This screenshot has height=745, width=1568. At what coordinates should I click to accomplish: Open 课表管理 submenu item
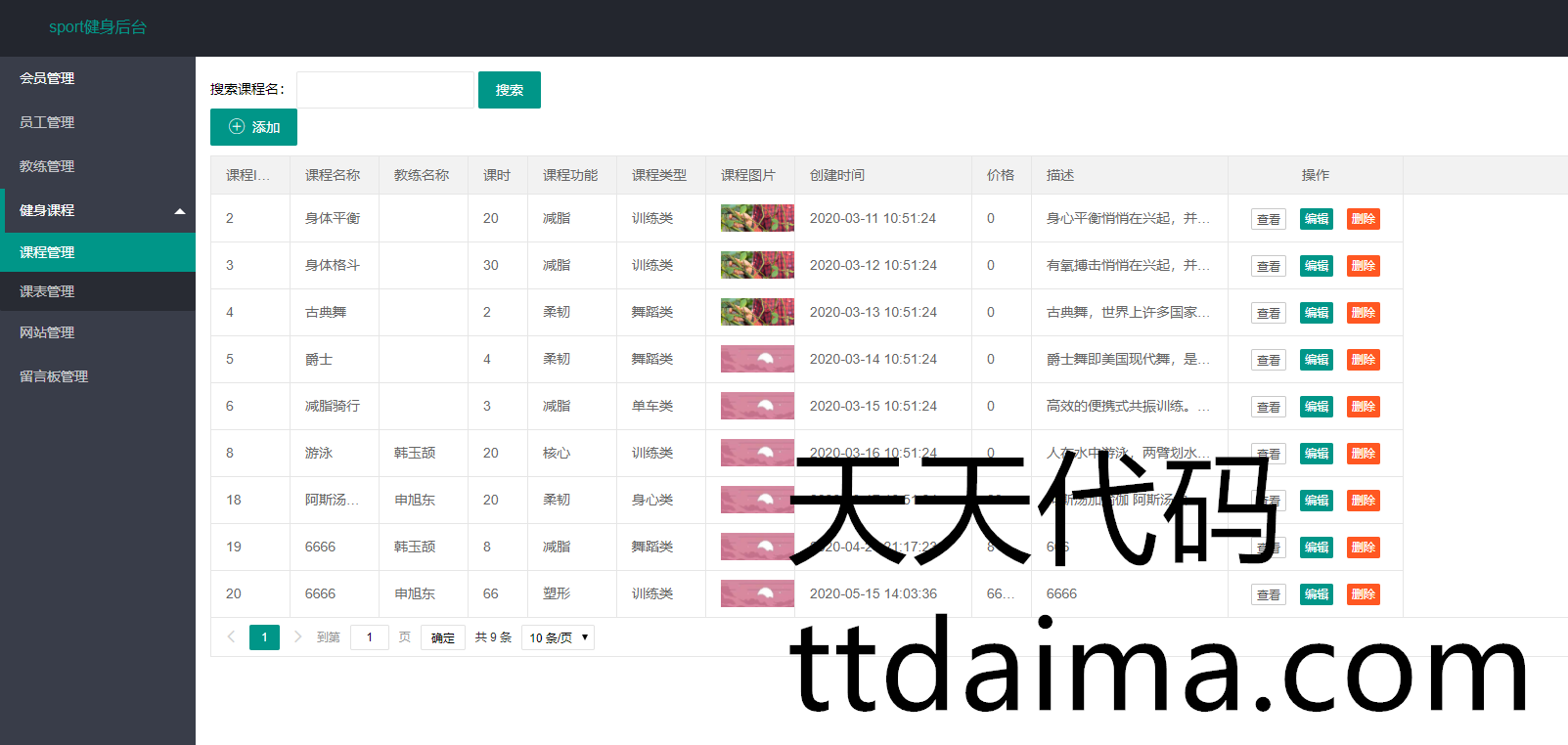click(x=47, y=291)
